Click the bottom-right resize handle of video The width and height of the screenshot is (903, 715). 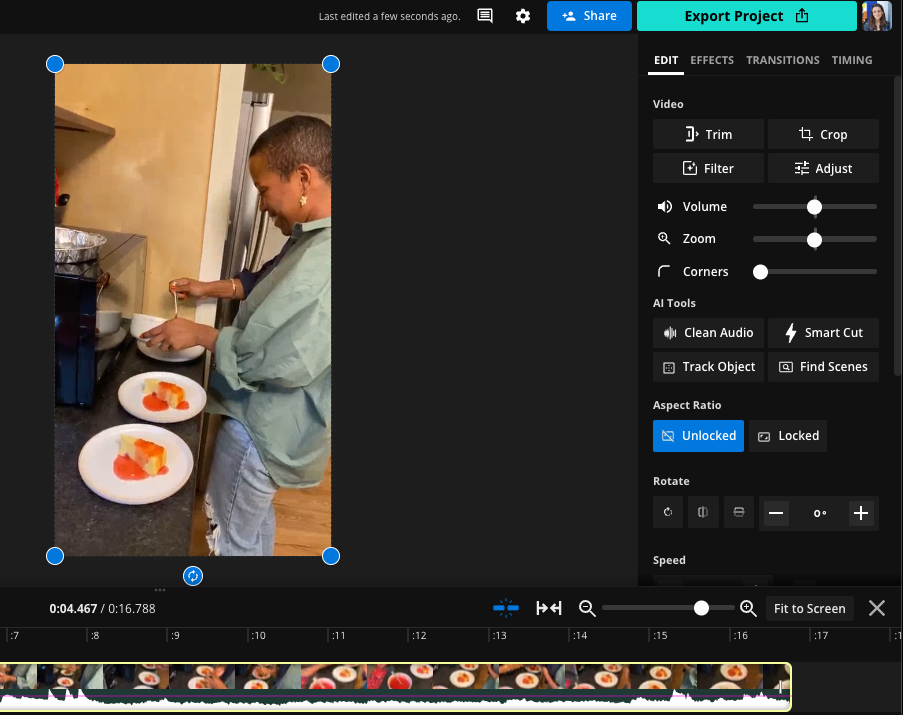click(x=331, y=556)
